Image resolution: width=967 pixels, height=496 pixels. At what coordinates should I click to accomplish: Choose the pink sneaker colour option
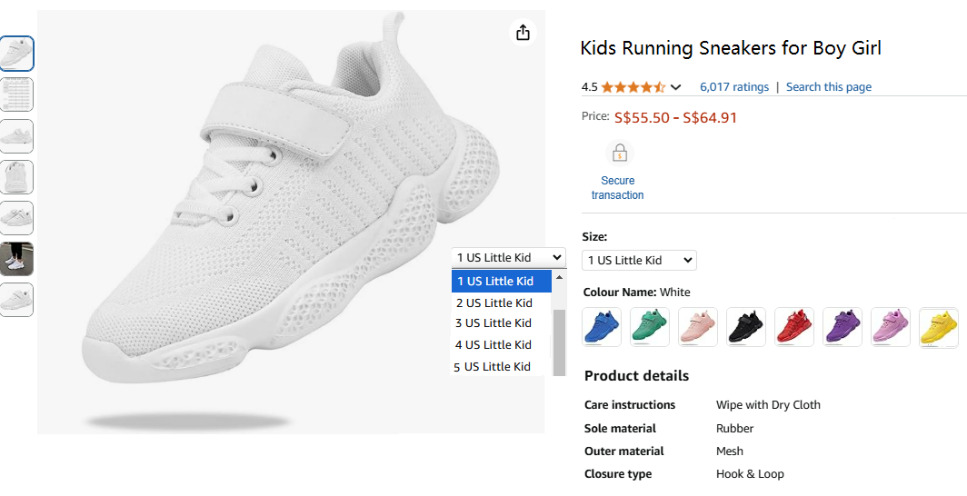pyautogui.click(x=698, y=327)
